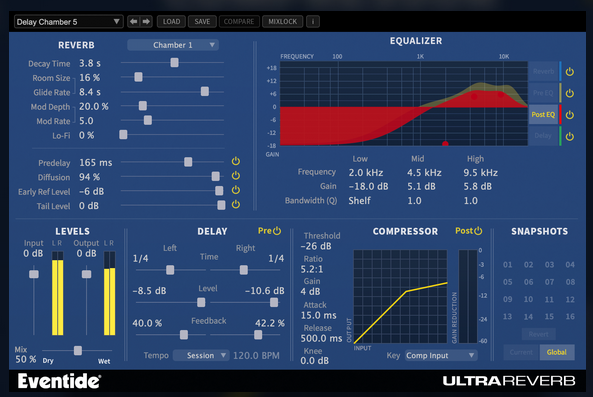
Task: Click the COMPARE button
Action: 239,22
